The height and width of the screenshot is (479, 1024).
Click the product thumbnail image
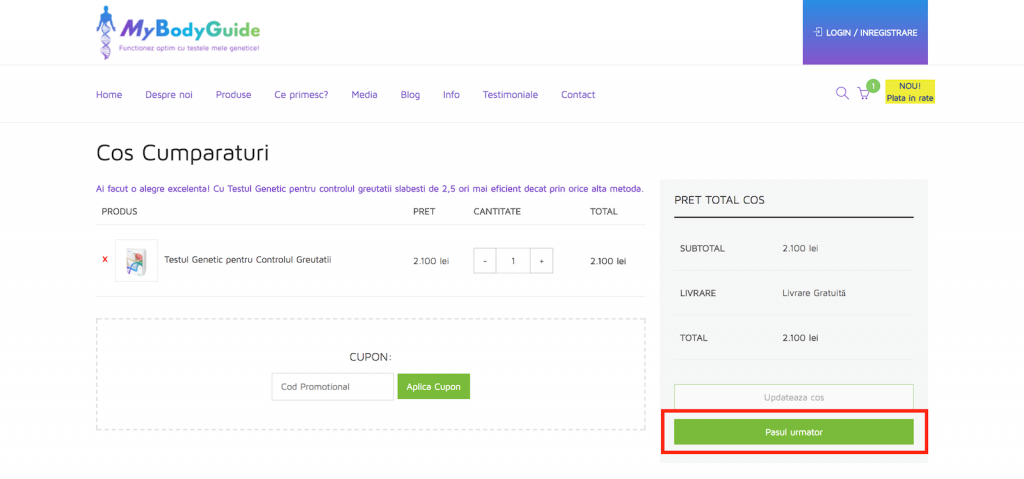click(136, 261)
